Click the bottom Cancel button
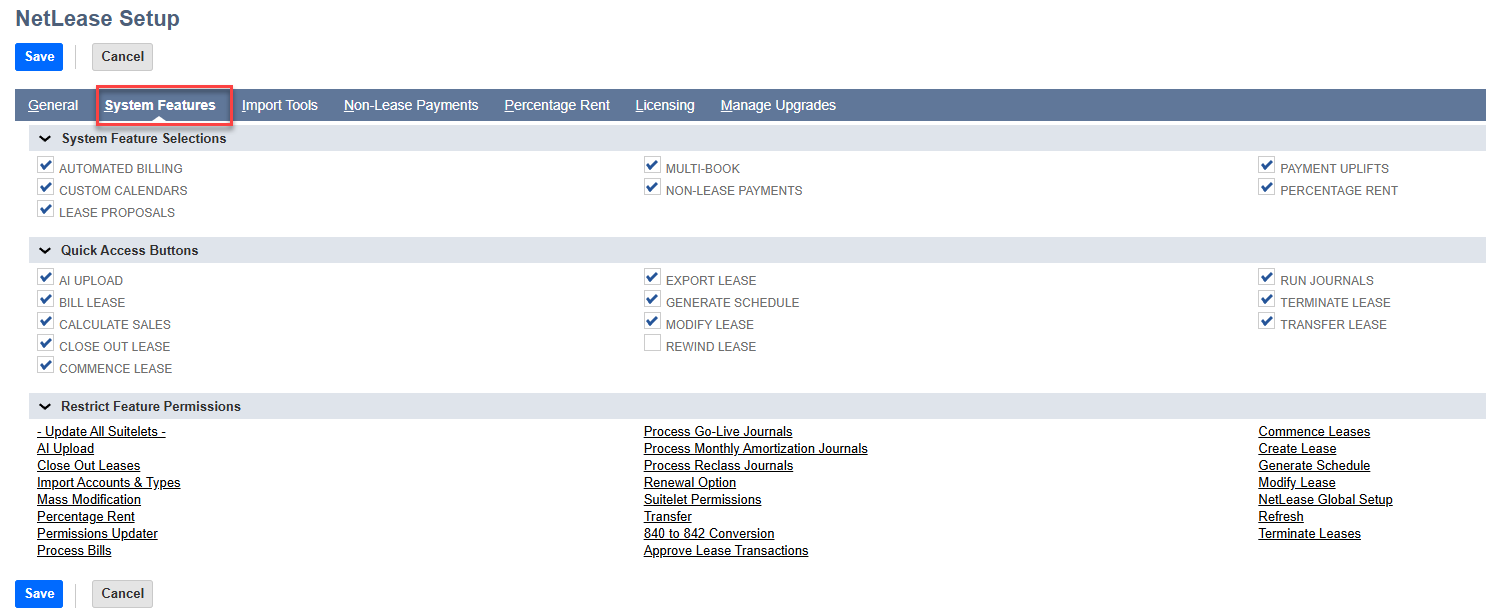This screenshot has width=1486, height=614. click(122, 594)
